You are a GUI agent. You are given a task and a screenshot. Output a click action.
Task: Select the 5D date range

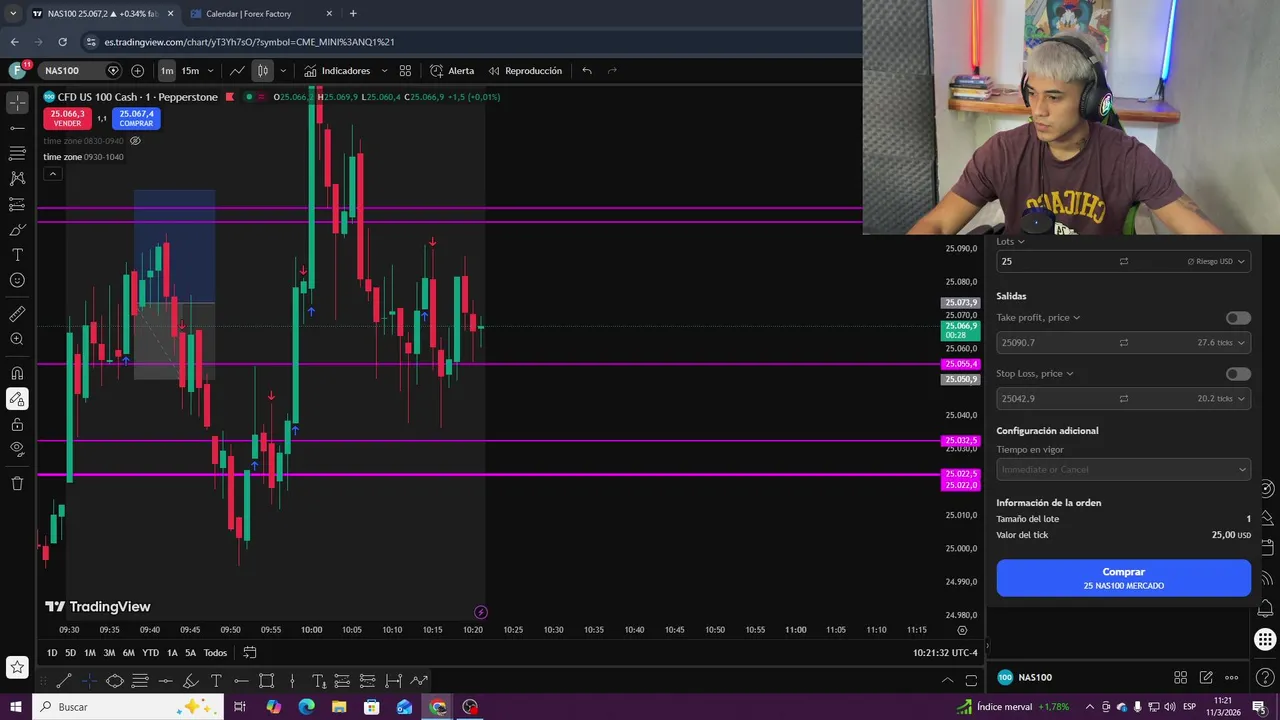click(70, 653)
